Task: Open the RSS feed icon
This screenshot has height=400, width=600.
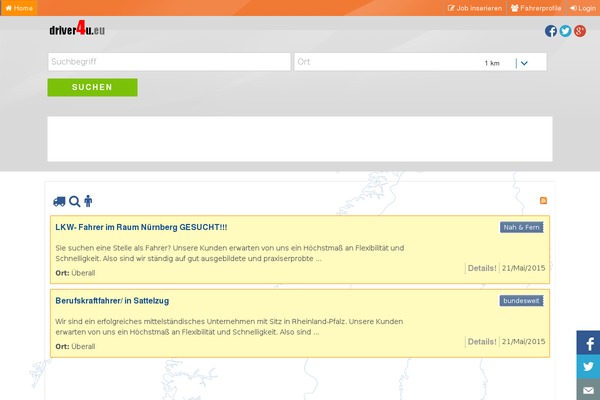Action: (543, 201)
